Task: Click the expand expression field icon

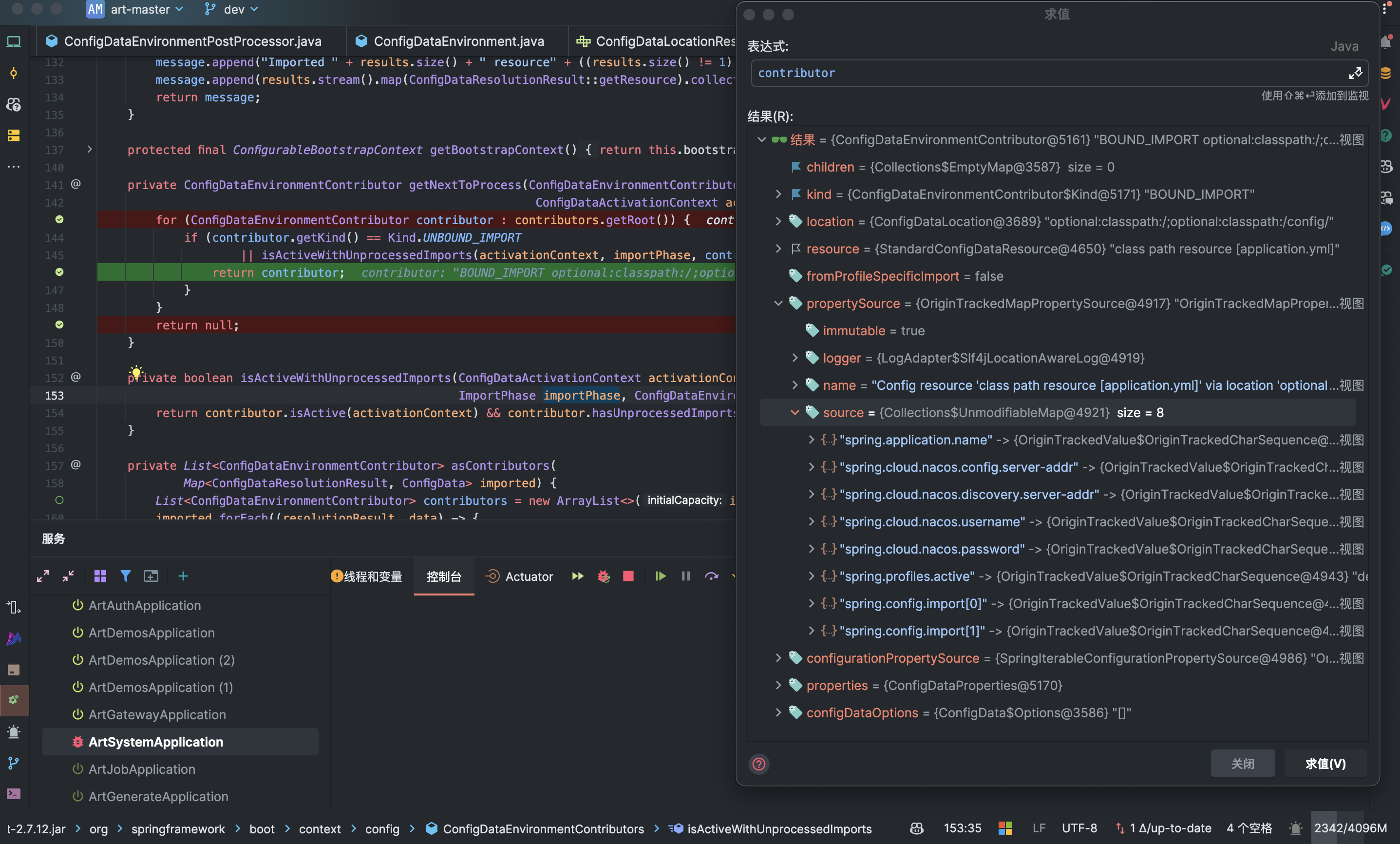Action: coord(1355,73)
